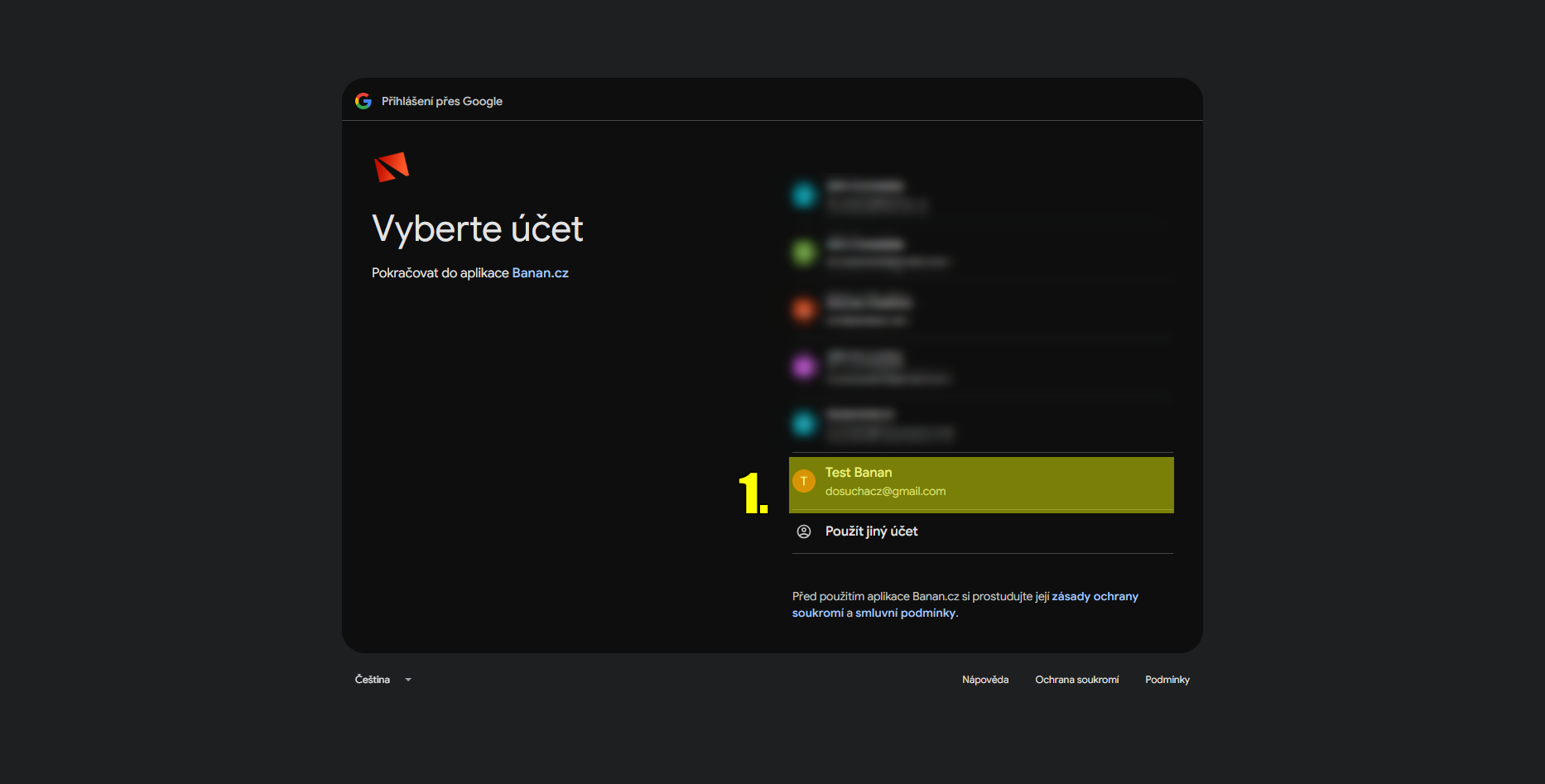
Task: Click dosuchacz@gmail.com email text
Action: pyautogui.click(x=885, y=492)
